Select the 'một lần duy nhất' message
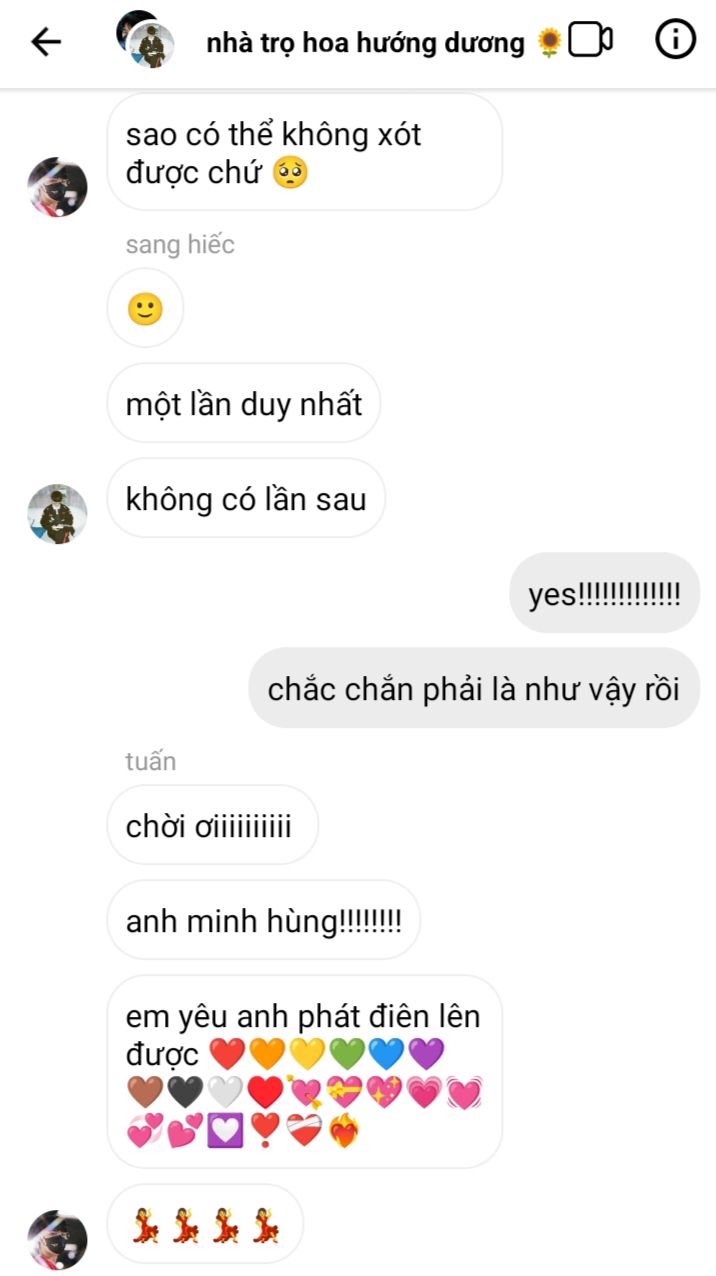Viewport: 716px width, 1276px height. pyautogui.click(x=244, y=403)
